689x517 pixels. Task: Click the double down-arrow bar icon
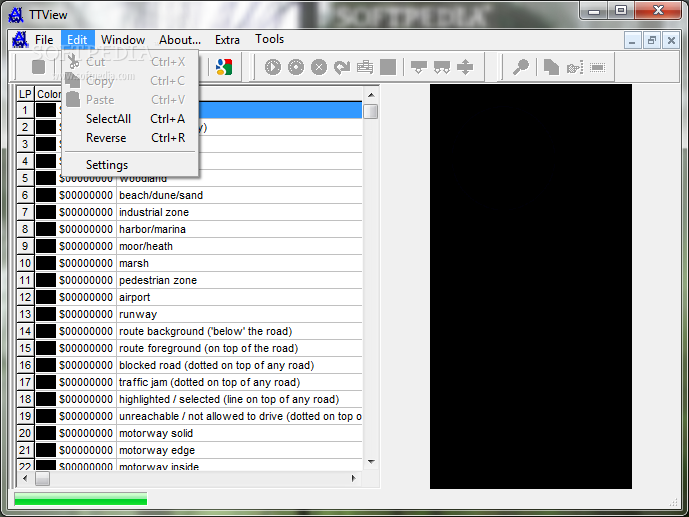coord(442,67)
